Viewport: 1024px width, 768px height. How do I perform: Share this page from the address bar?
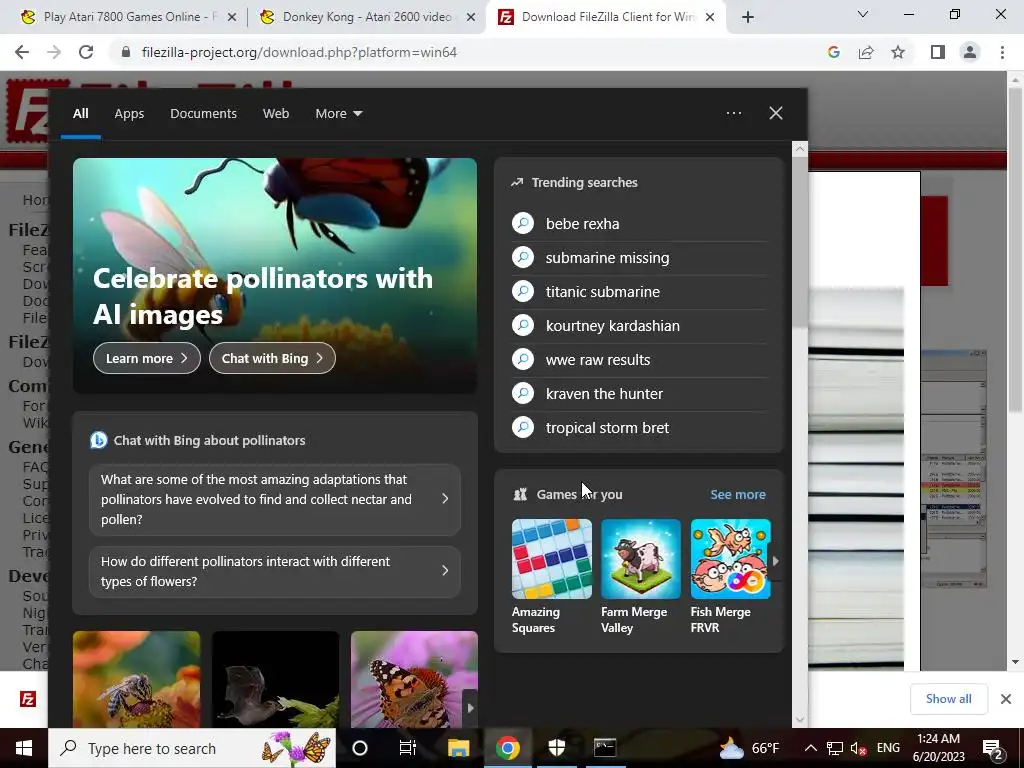(866, 52)
